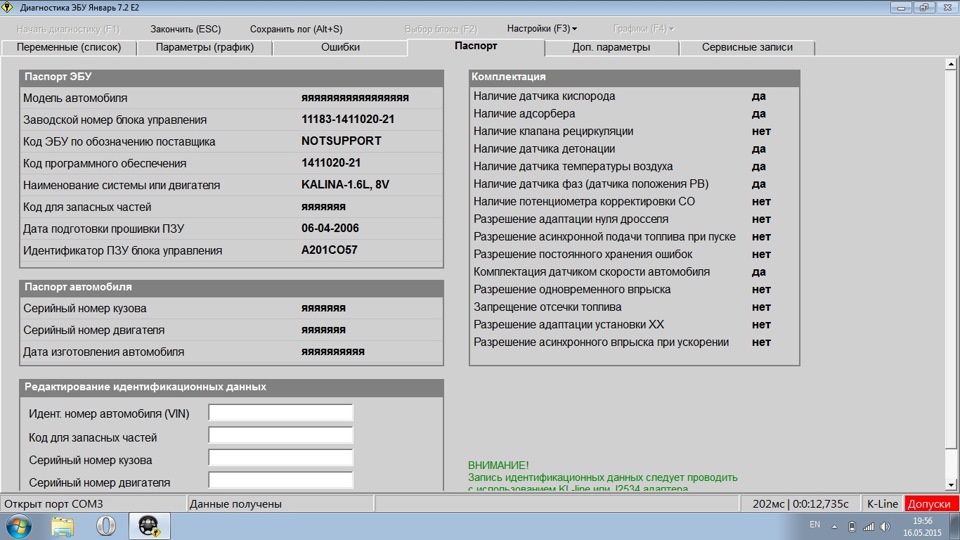Screen dimensions: 960x540
Task: Click the green ВНИМАНИЕ! warning text
Action: (498, 465)
